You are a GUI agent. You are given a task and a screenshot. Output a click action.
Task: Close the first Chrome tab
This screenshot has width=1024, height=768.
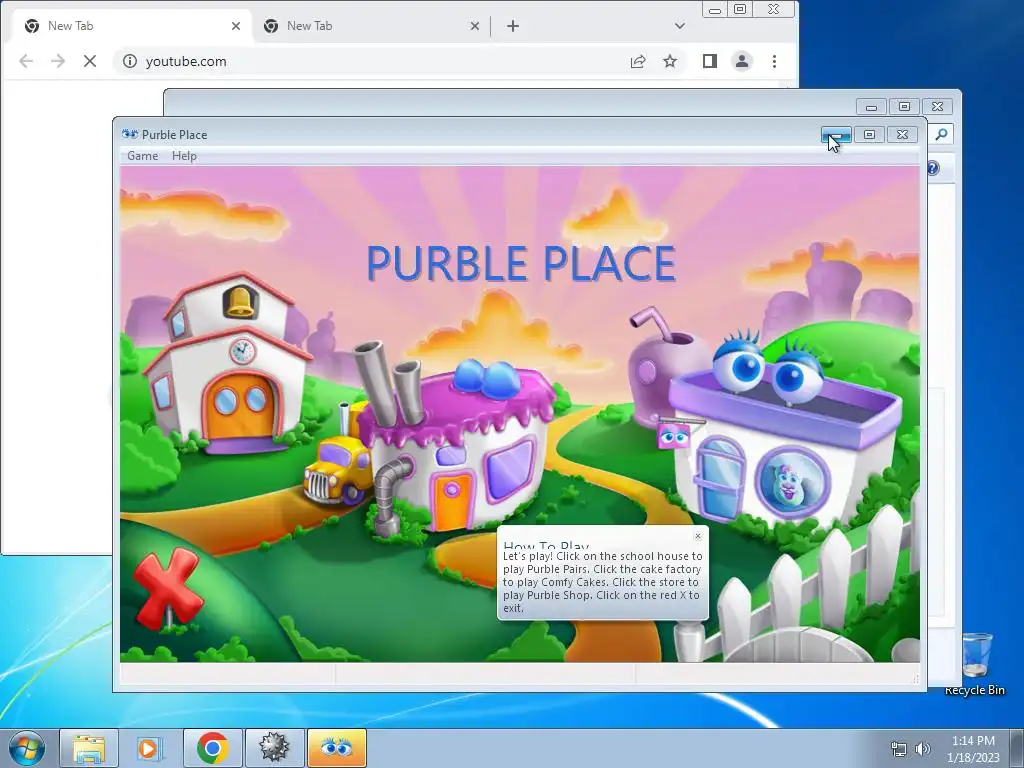coord(236,26)
